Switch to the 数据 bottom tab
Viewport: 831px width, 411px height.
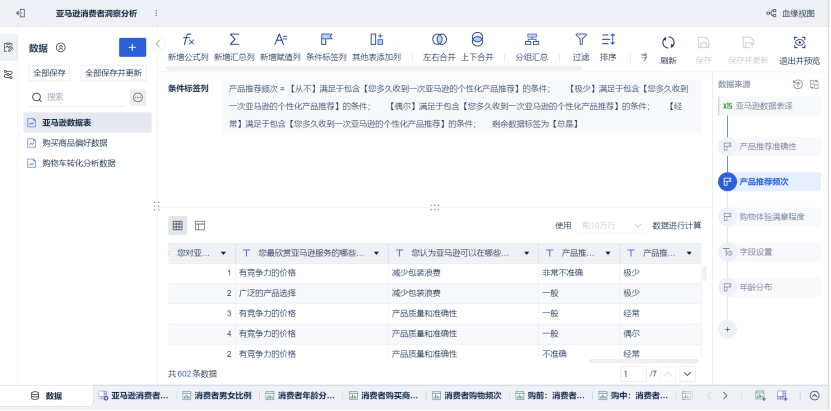point(47,396)
